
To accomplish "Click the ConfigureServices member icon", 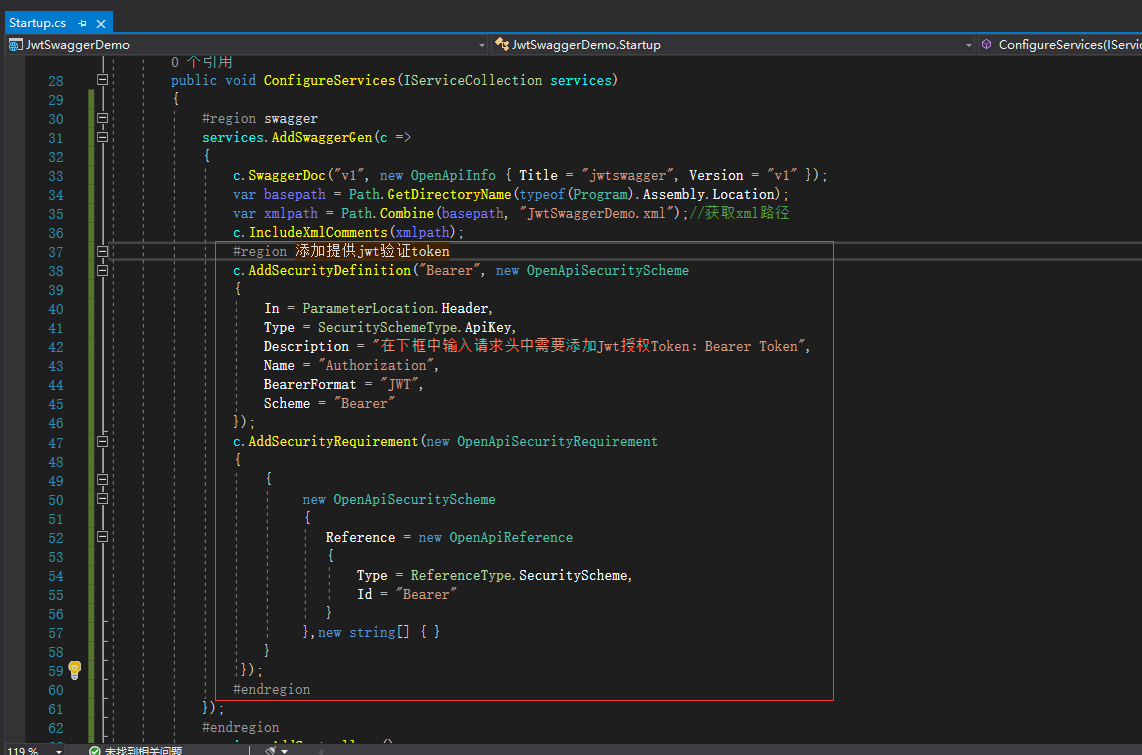I will 986,45.
